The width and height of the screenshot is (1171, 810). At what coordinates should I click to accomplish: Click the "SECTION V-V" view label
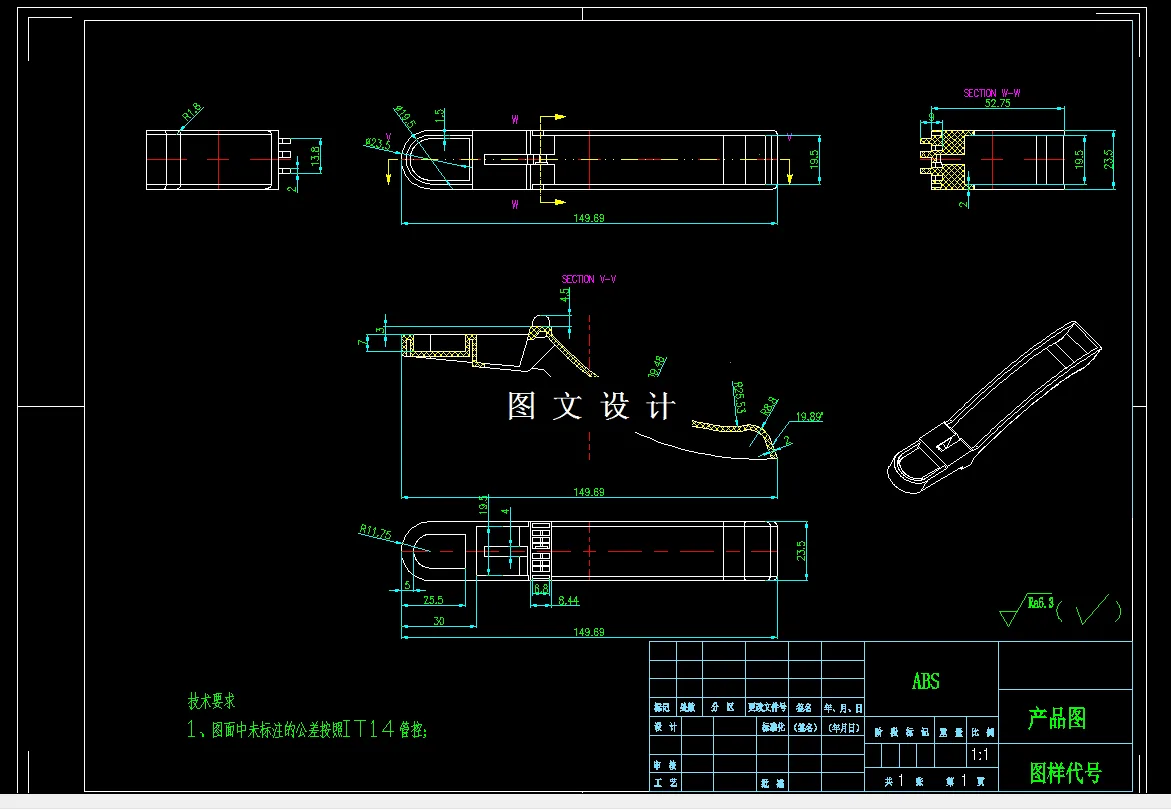click(x=589, y=279)
